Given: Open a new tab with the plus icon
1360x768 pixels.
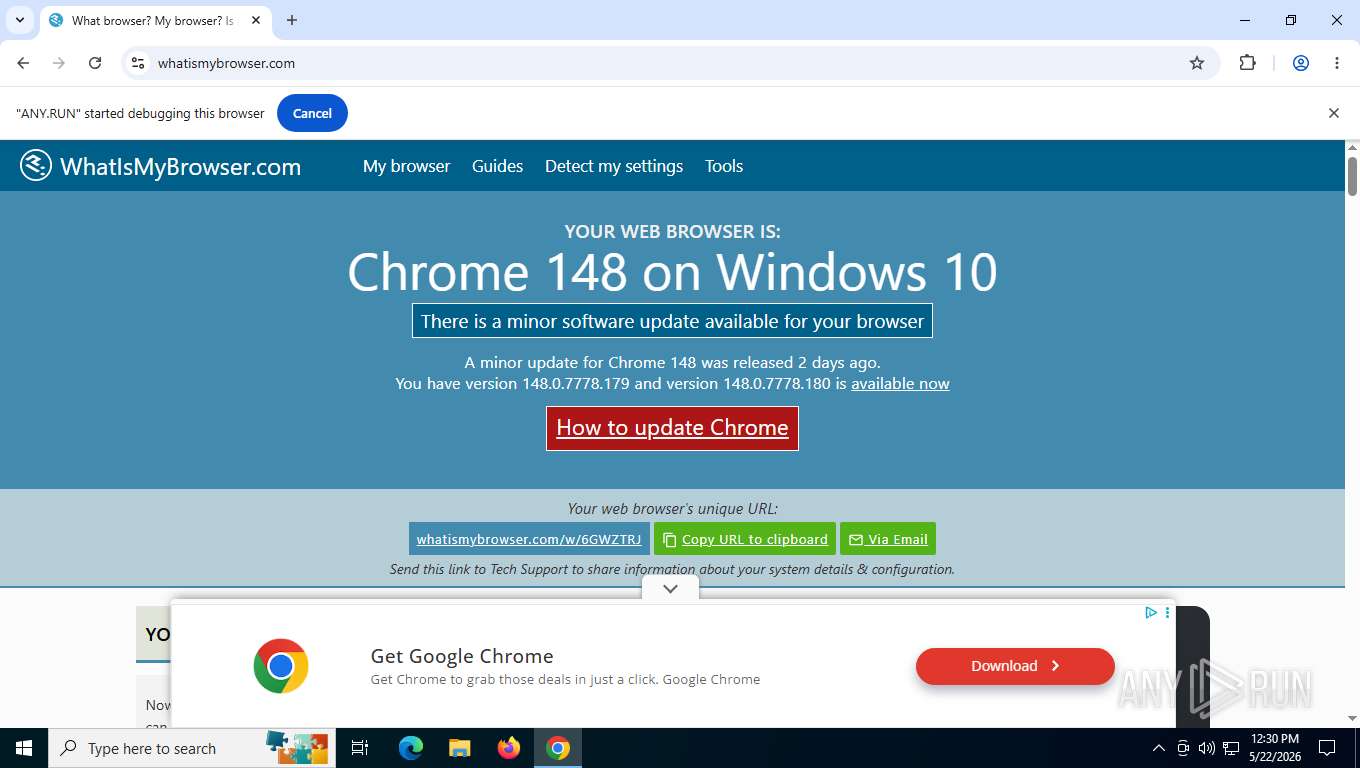Looking at the screenshot, I should (292, 20).
